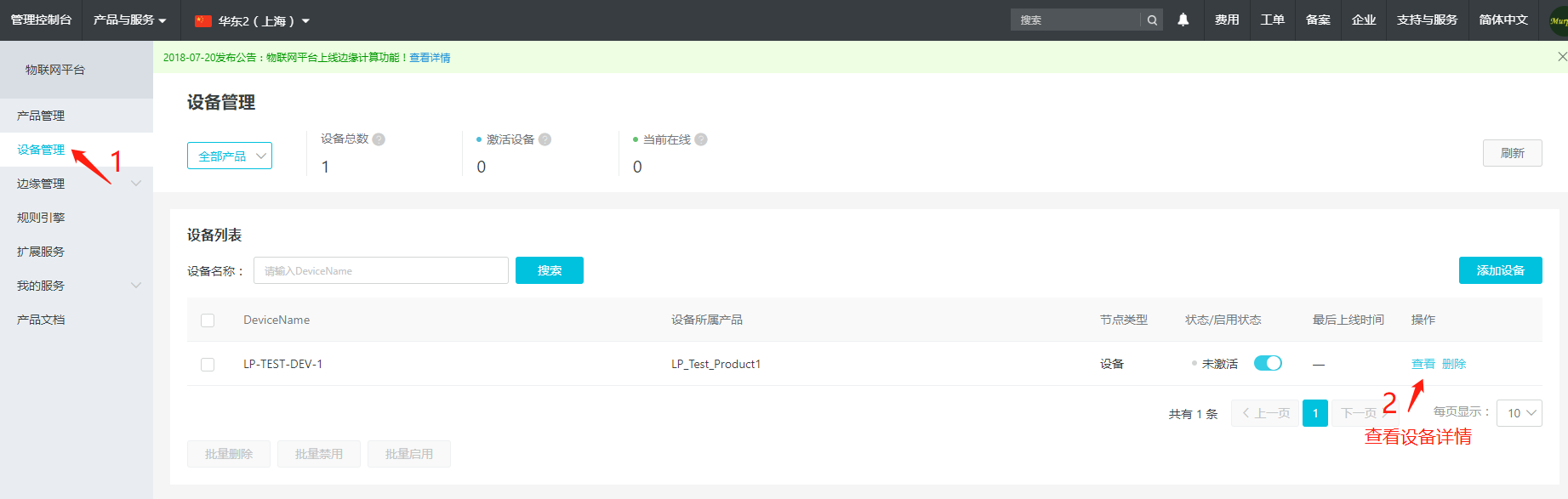Open the 全部产品 product filter dropdown
1568x499 pixels.
(230, 156)
